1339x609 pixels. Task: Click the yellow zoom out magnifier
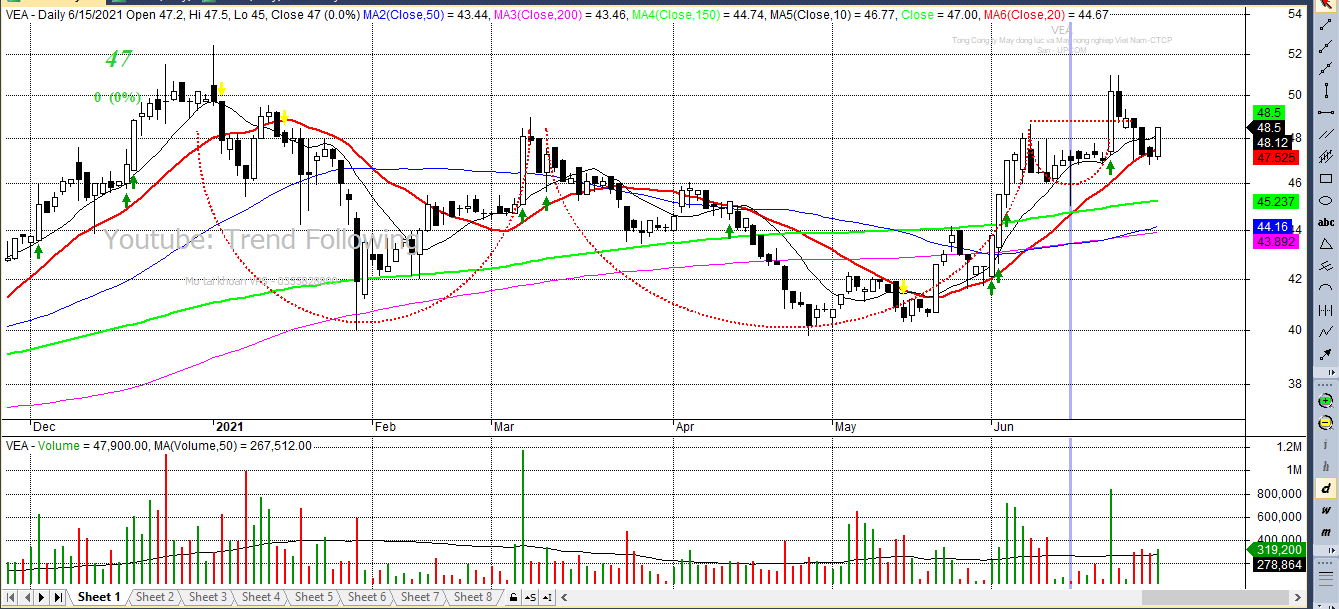click(x=1326, y=422)
